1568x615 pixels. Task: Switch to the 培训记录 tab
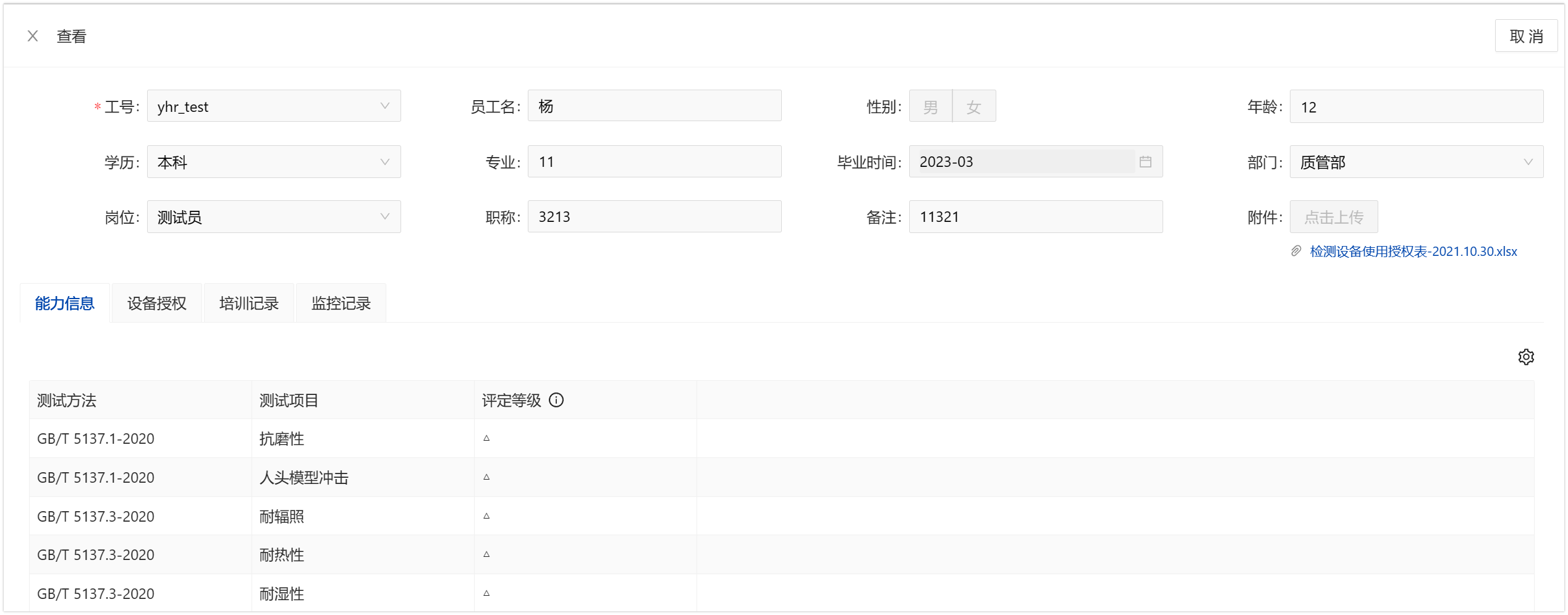pyautogui.click(x=249, y=303)
